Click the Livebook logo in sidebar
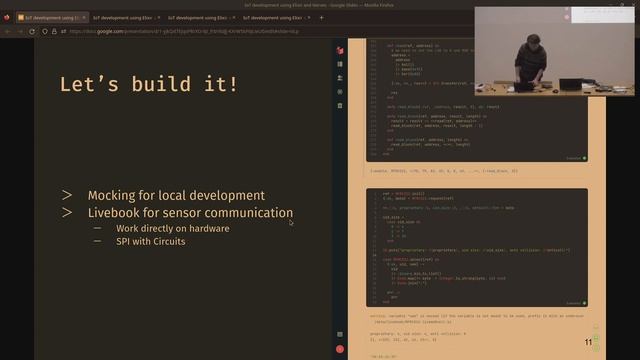Screen dimensions: 640x360 (x=340, y=51)
